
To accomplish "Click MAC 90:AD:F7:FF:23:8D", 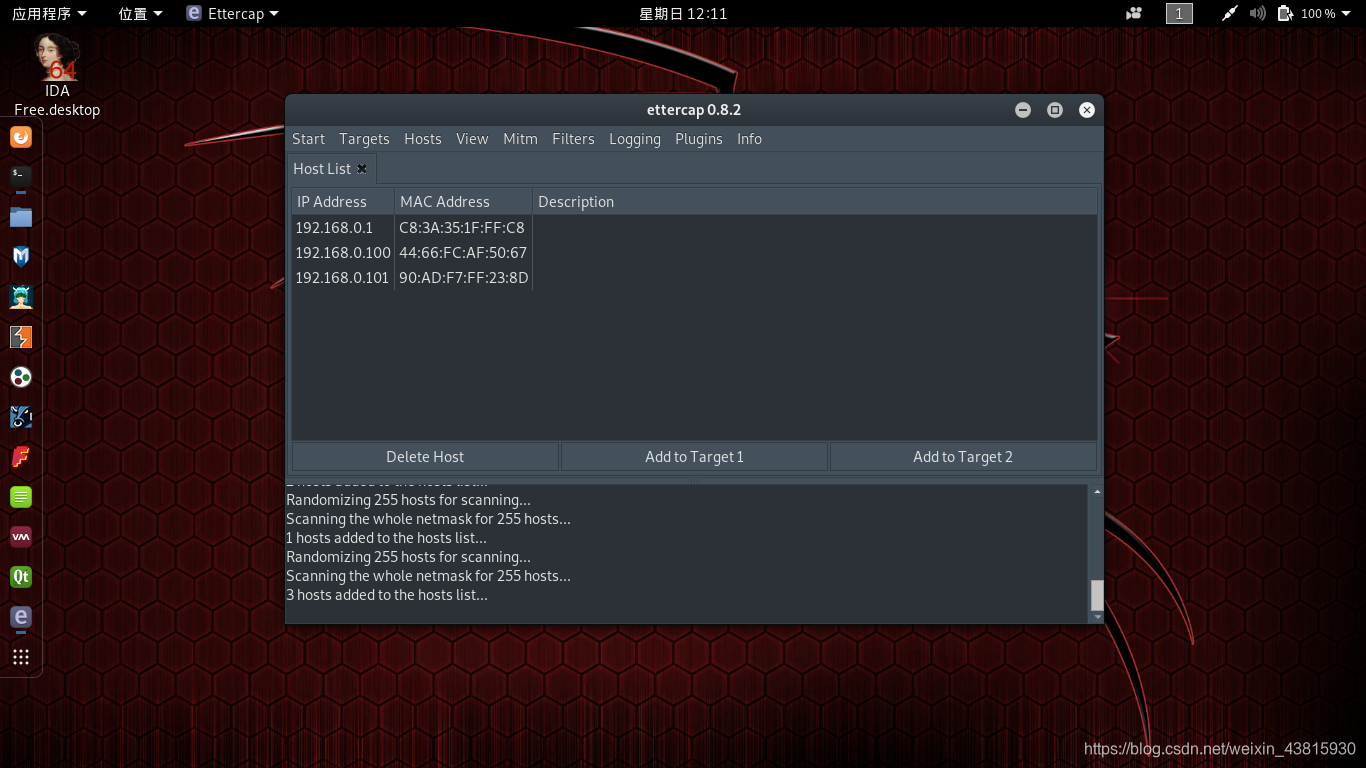I will [x=464, y=278].
